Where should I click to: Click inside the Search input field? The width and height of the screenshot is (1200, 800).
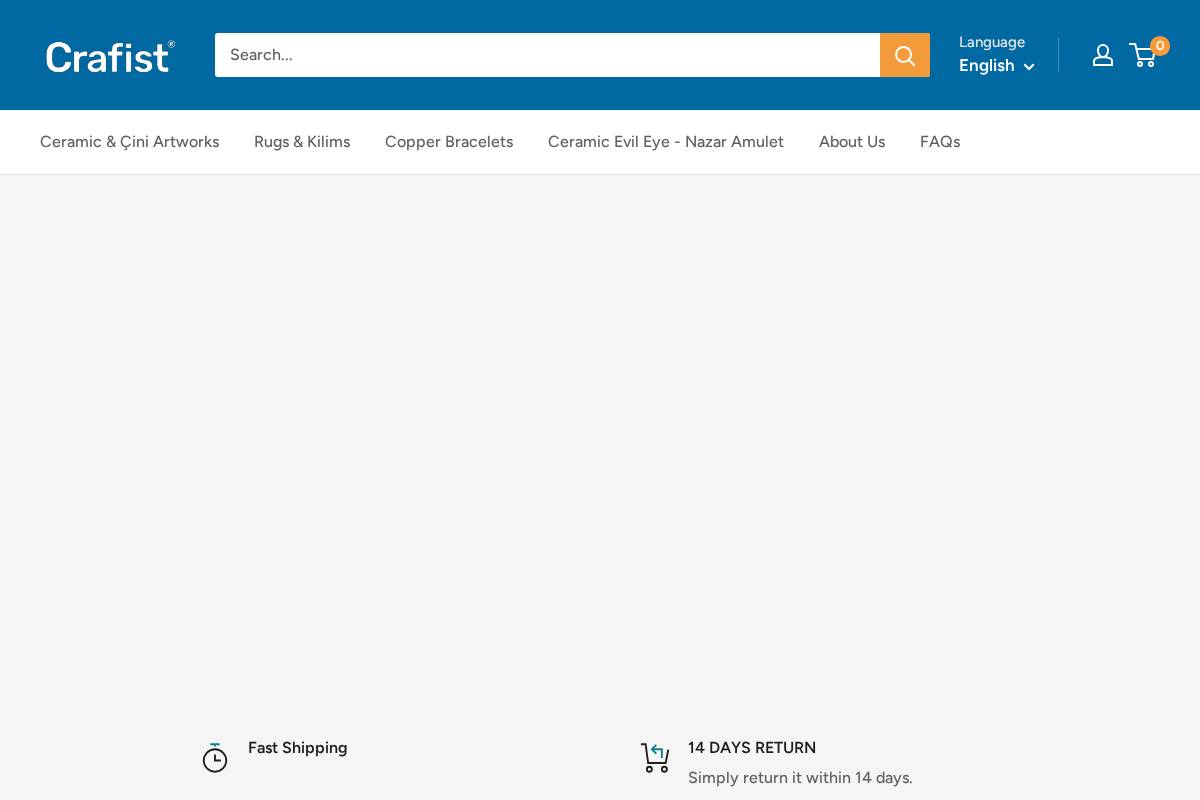[x=547, y=55]
